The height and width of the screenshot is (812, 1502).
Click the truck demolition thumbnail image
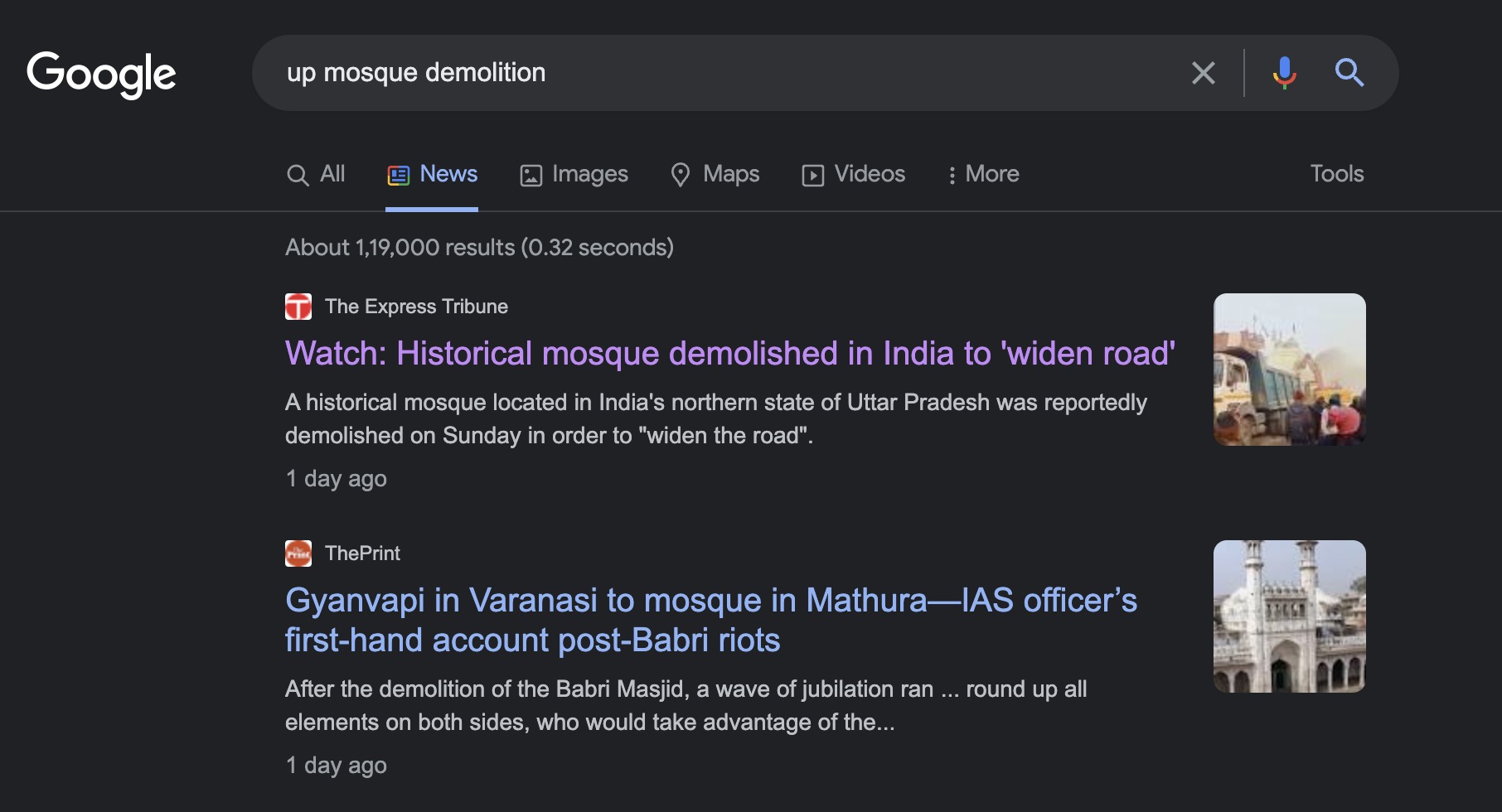pyautogui.click(x=1290, y=370)
